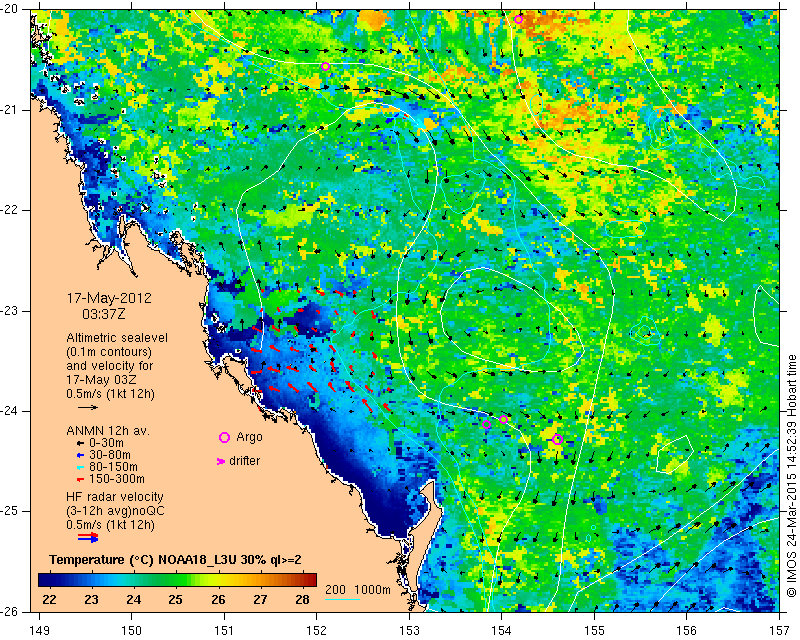This screenshot has height=640, width=800.
Task: Click the "200 1000m" bathymetry label
Action: click(x=358, y=589)
